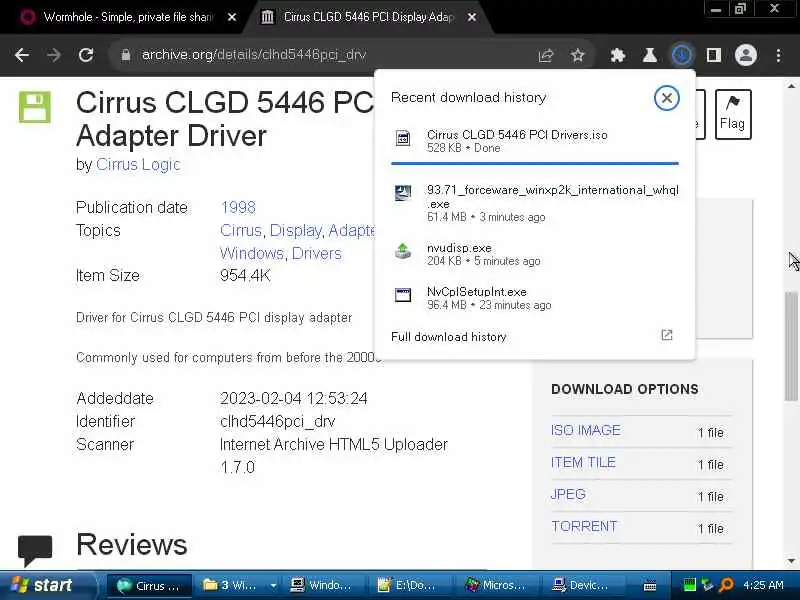The width and height of the screenshot is (800, 600).
Task: Click the network tray icon
Action: (x=707, y=585)
